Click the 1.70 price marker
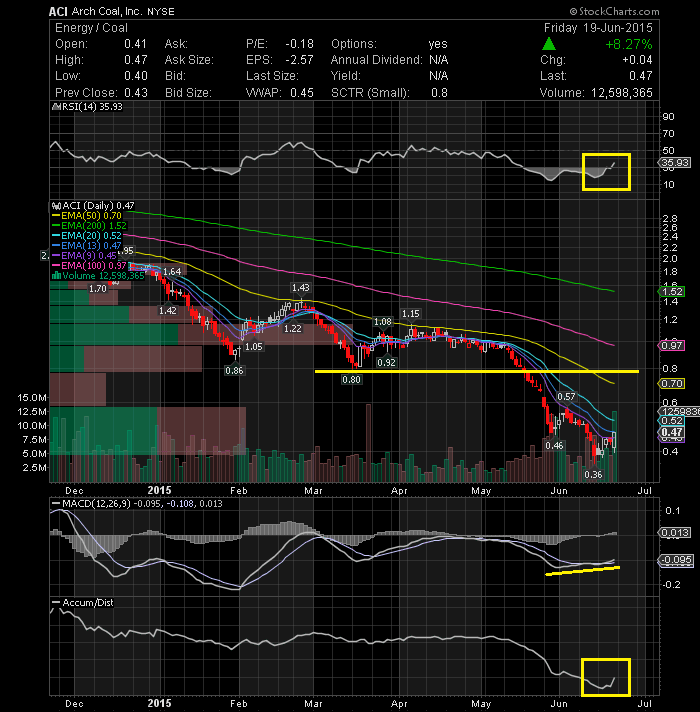 [98, 289]
